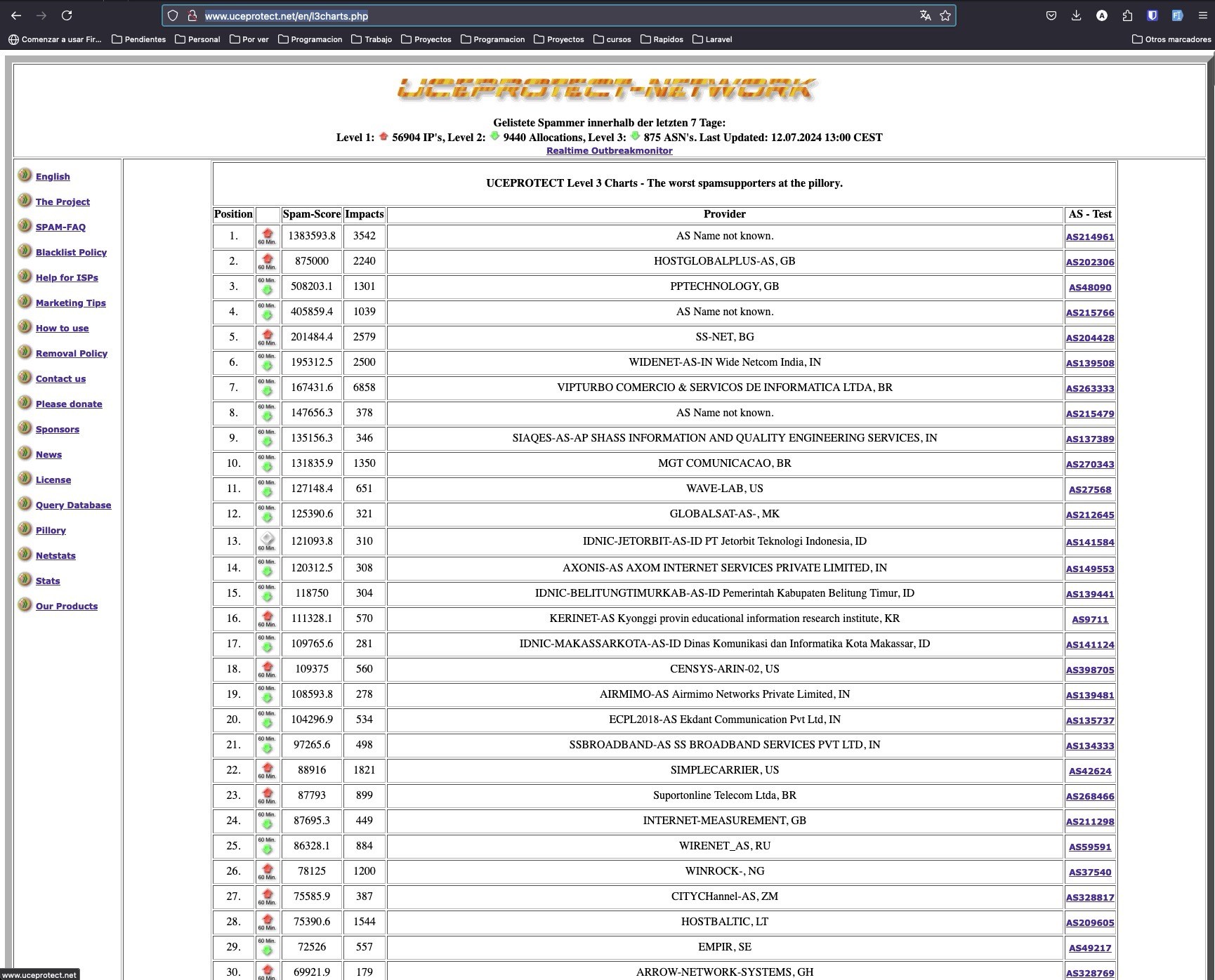Bookmark this page with the star icon
This screenshot has height=980, width=1215.
[x=945, y=15]
